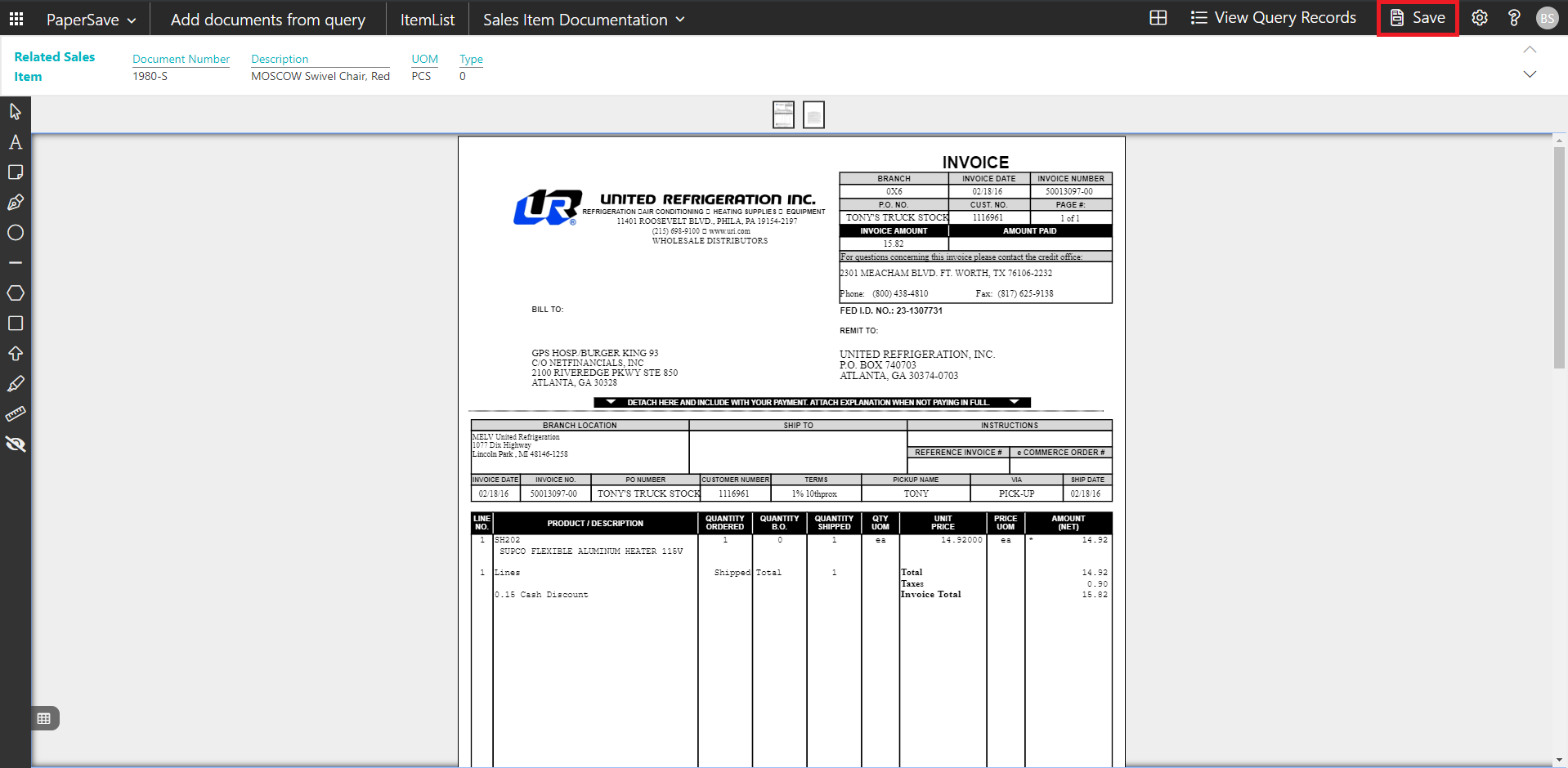Screen dimensions: 1568x768
Task: Expand the Sales Item Documentation dropdown
Action: click(584, 20)
